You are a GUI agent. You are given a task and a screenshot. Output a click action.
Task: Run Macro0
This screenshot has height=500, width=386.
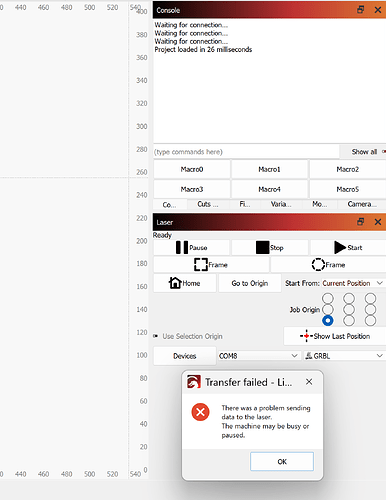point(192,169)
